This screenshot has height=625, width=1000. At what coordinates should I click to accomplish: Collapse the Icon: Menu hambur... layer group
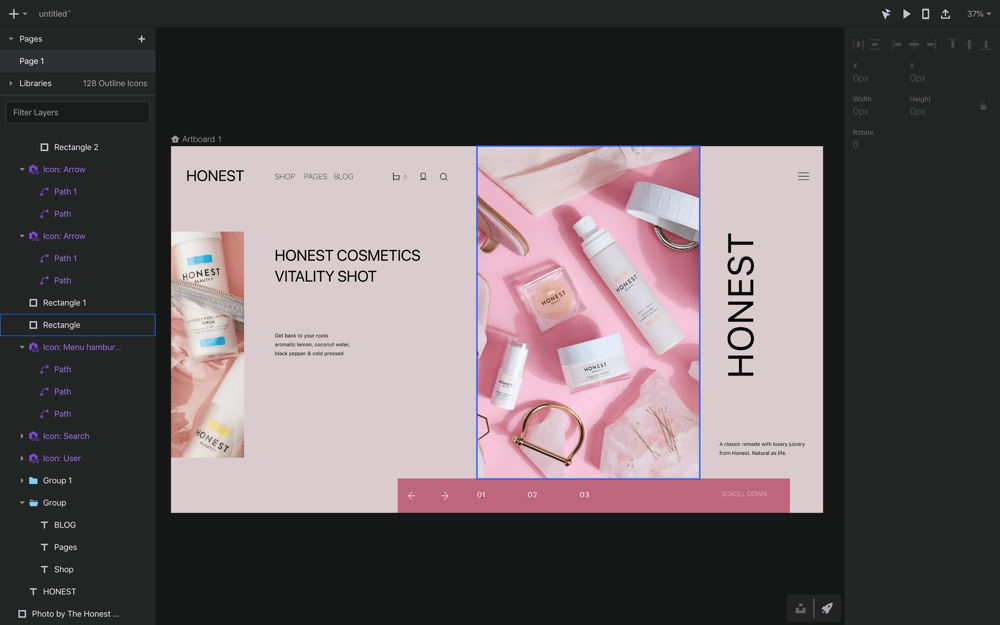coord(22,347)
